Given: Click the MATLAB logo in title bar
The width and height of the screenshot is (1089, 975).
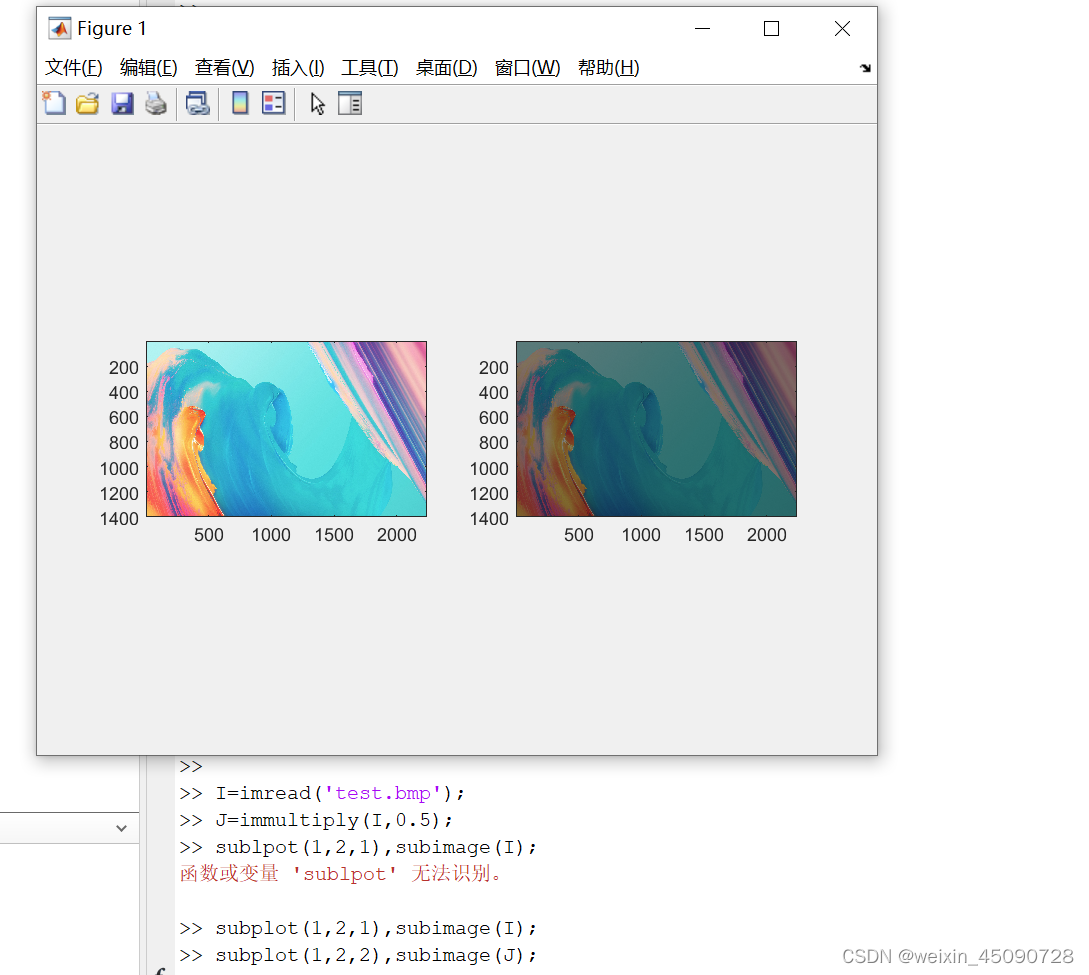Looking at the screenshot, I should pyautogui.click(x=59, y=28).
